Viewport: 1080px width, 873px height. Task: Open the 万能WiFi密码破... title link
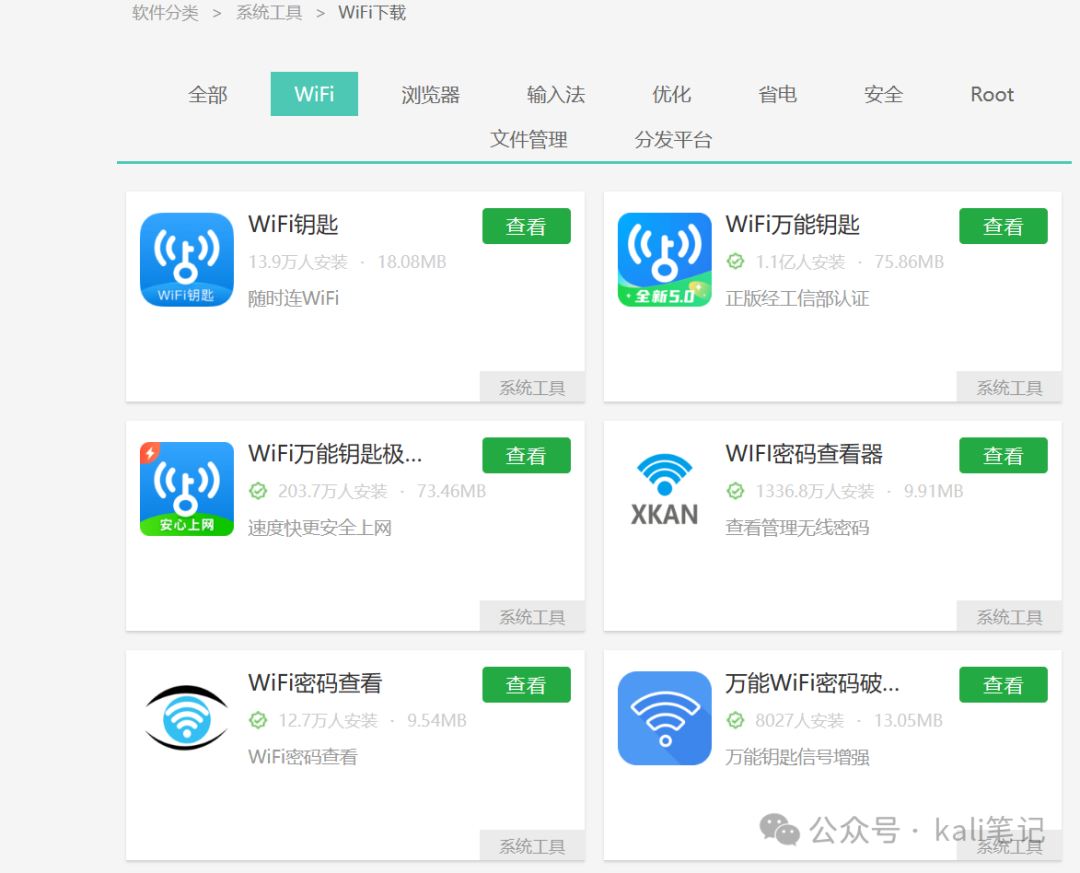point(812,684)
